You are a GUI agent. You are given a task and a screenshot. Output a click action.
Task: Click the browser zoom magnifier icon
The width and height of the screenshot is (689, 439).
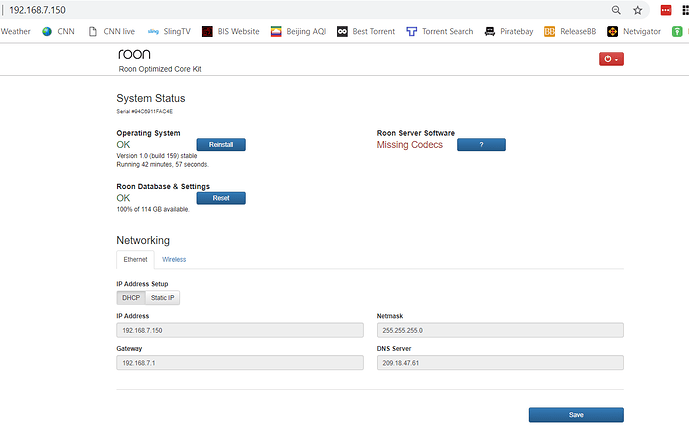pos(616,10)
